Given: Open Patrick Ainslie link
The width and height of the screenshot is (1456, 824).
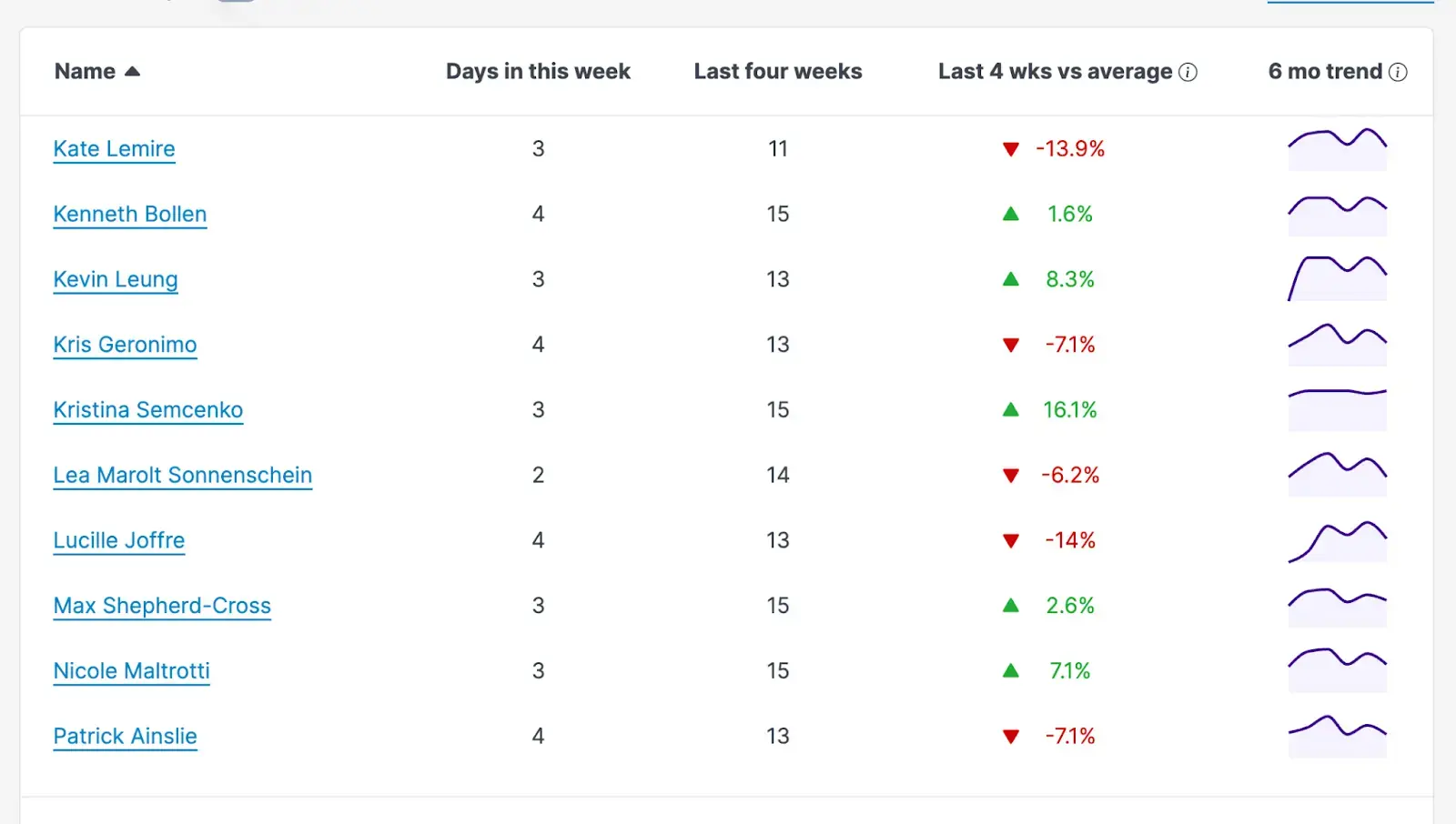Looking at the screenshot, I should pos(125,736).
